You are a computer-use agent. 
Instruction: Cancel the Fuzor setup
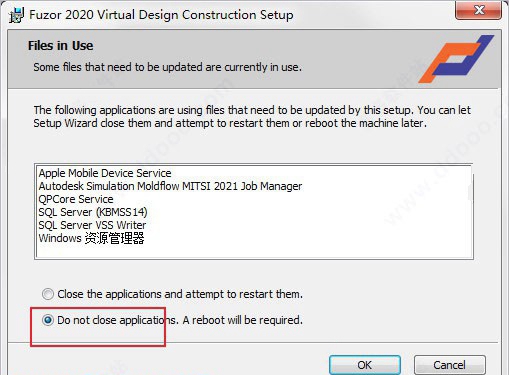(449, 365)
